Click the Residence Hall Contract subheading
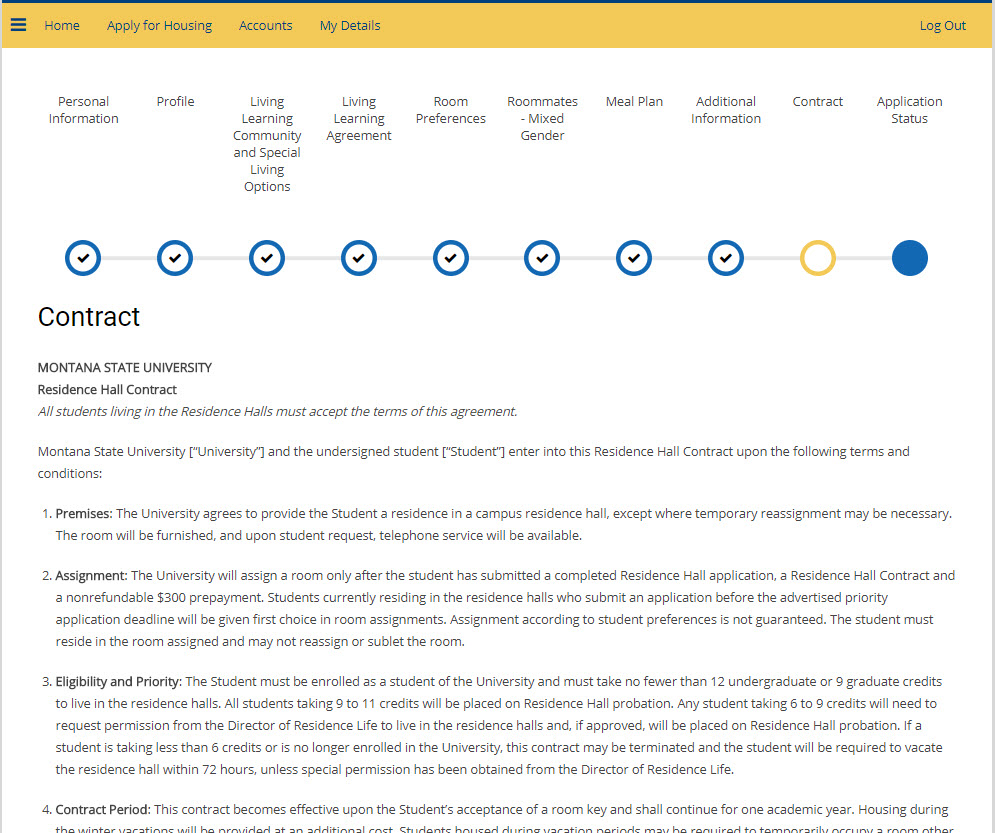 tap(107, 390)
